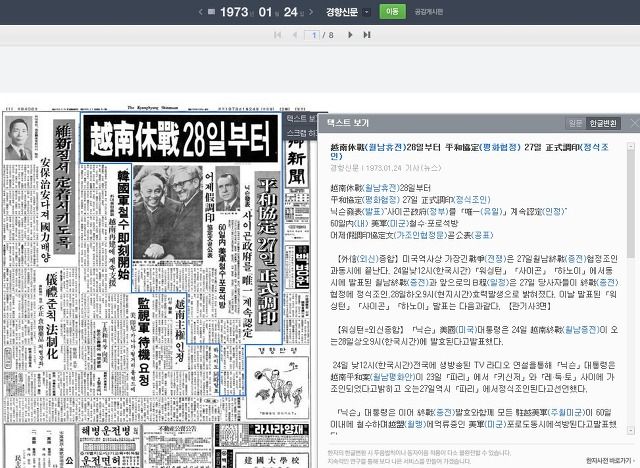This screenshot has height=468, width=640.
Task: Click the 경향신문 1973.01.24 기사(뉴스) byline
Action: click(386, 168)
